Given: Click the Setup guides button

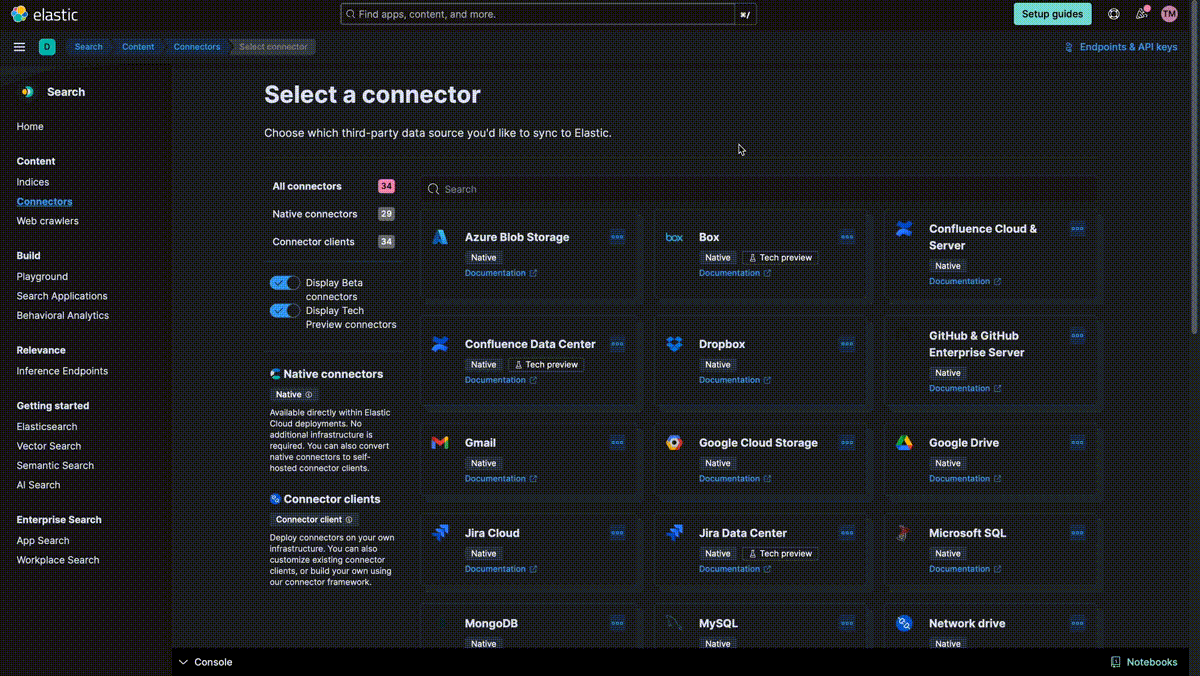Looking at the screenshot, I should click(x=1052, y=14).
